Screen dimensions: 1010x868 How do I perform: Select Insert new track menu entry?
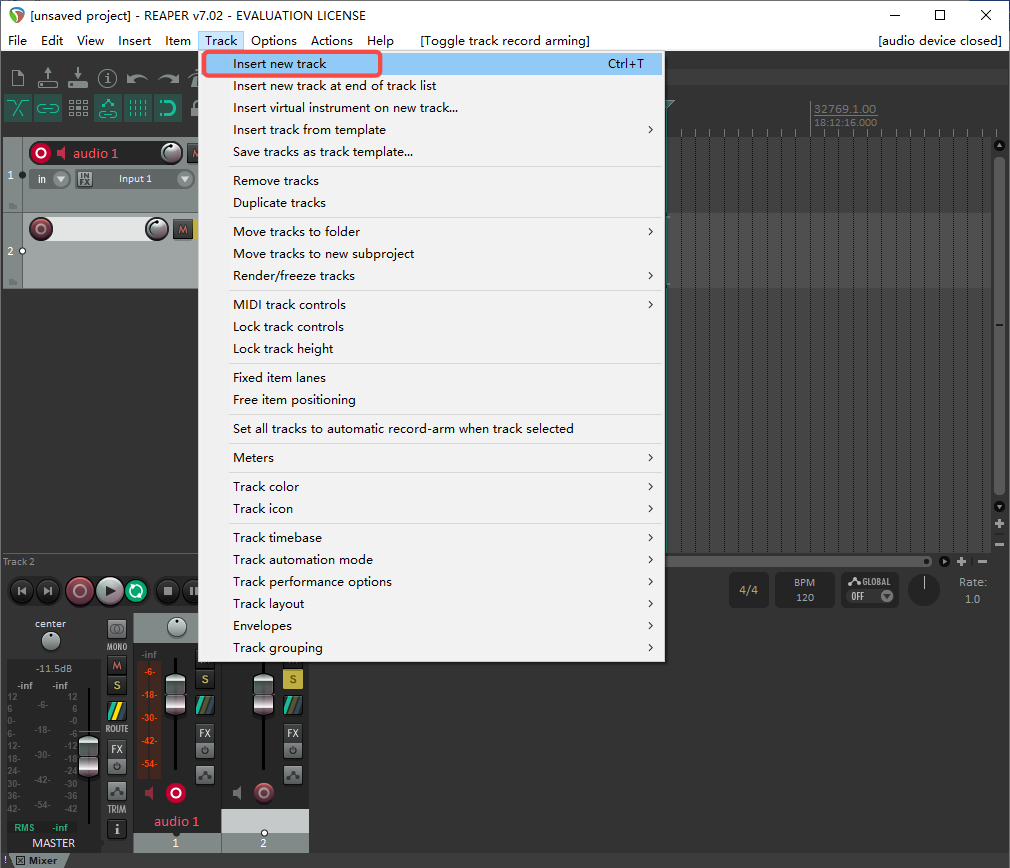(432, 64)
